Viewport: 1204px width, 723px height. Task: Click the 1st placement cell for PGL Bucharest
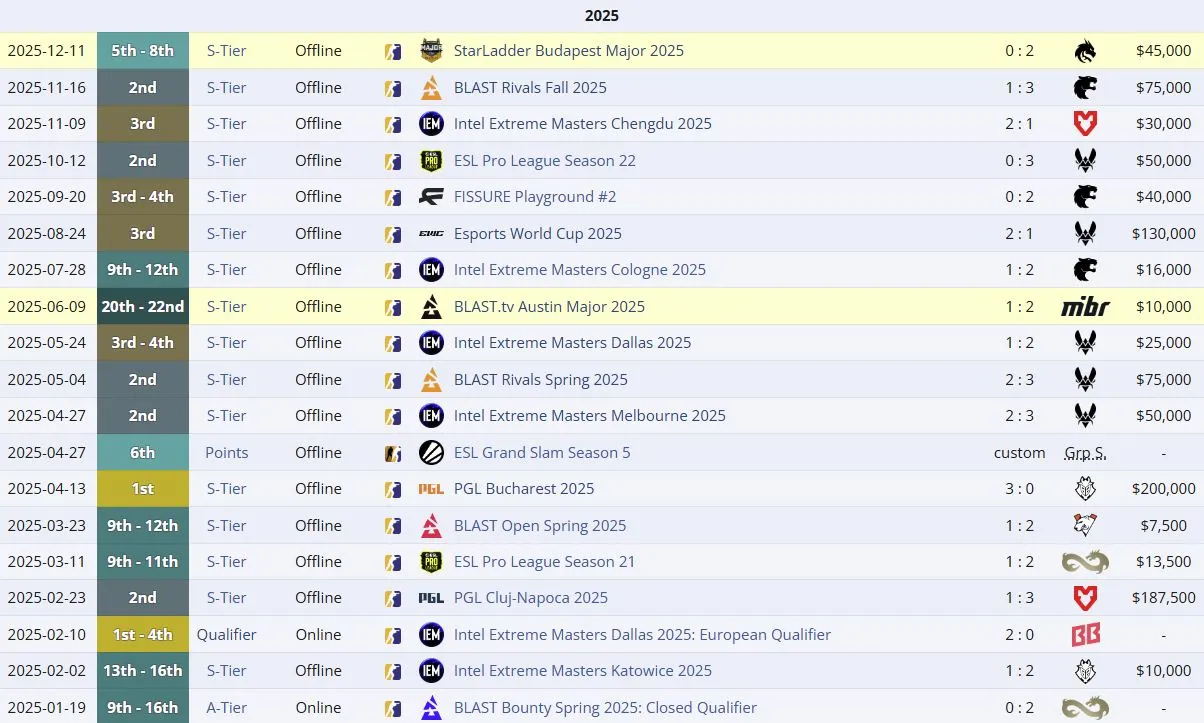point(143,489)
